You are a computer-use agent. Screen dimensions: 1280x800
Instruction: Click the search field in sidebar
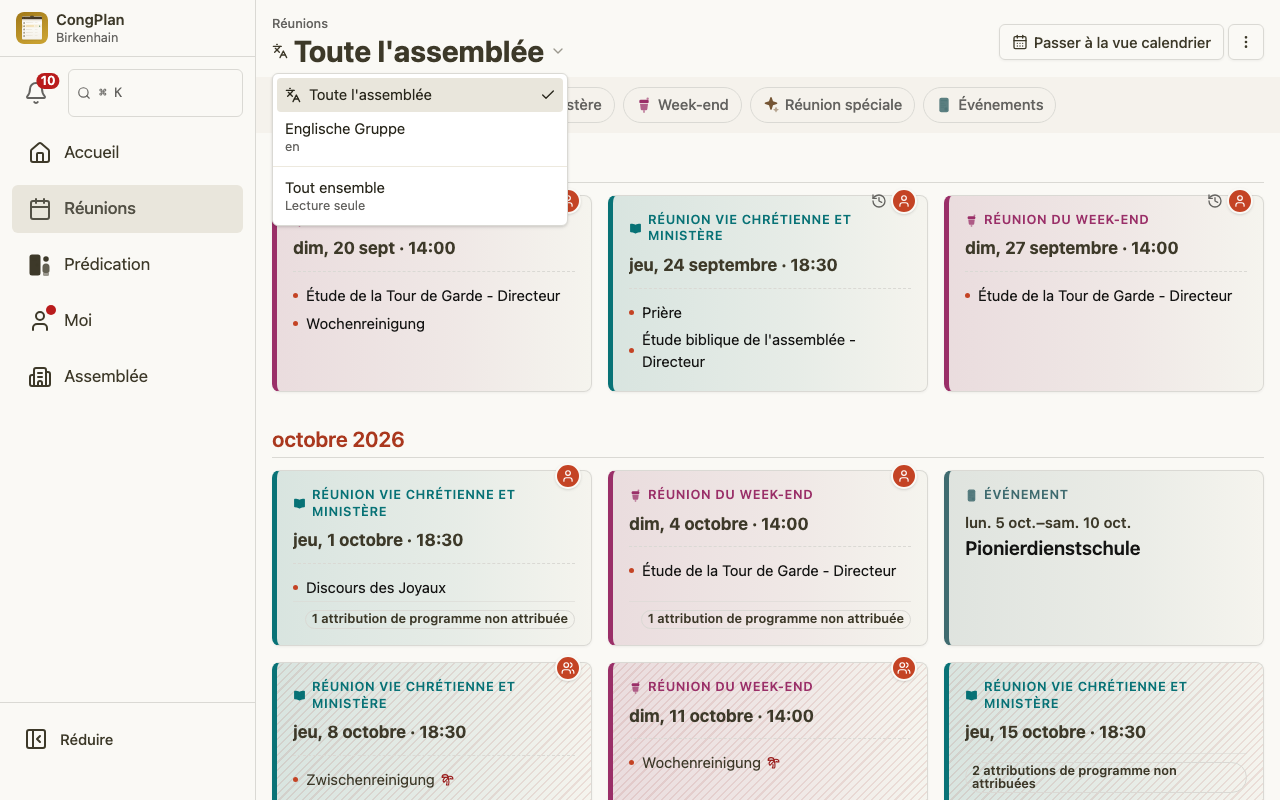click(155, 92)
